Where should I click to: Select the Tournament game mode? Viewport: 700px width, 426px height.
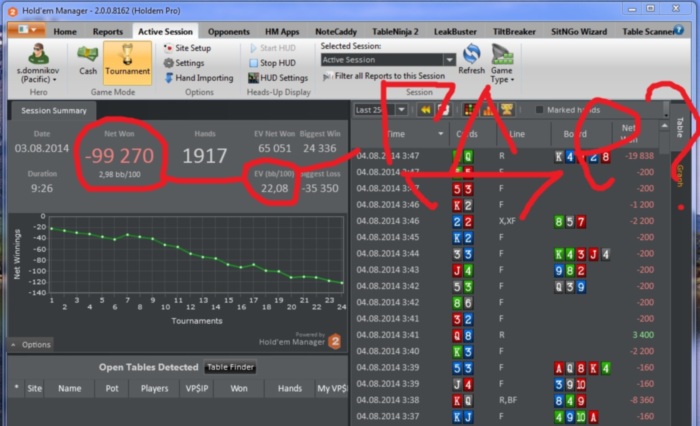click(x=127, y=63)
